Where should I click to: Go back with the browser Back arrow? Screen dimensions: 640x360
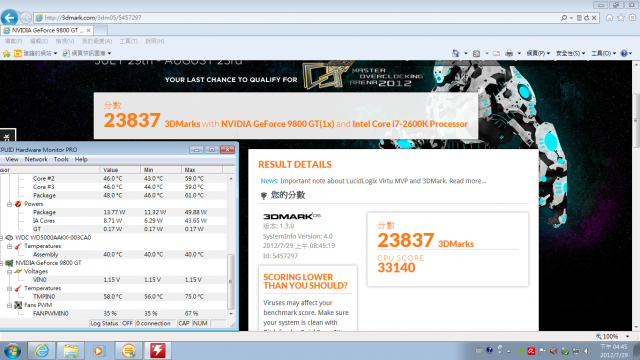pyautogui.click(x=9, y=18)
